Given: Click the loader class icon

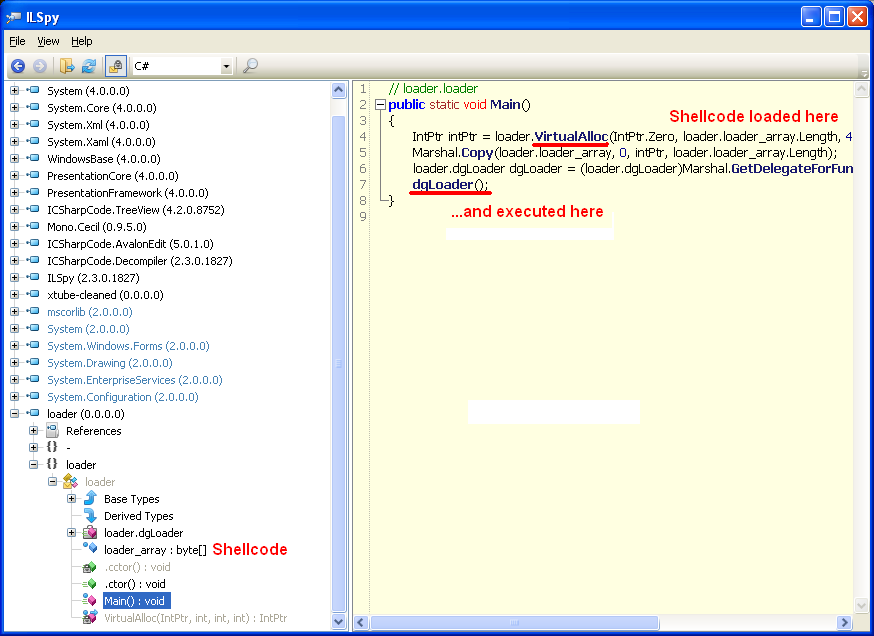Looking at the screenshot, I should (70, 482).
